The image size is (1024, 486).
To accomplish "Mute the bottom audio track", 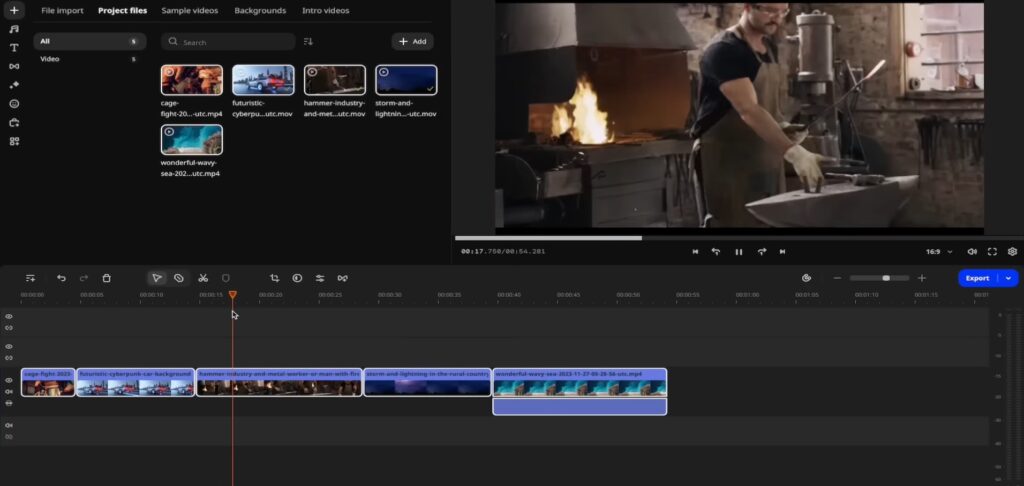I will [9, 425].
